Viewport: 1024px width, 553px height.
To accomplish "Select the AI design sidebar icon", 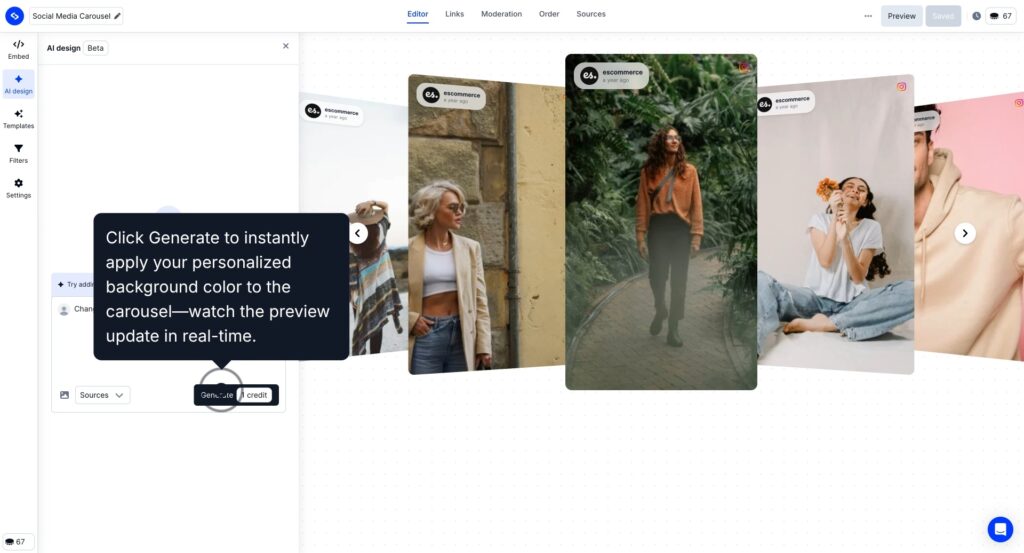I will [18, 84].
